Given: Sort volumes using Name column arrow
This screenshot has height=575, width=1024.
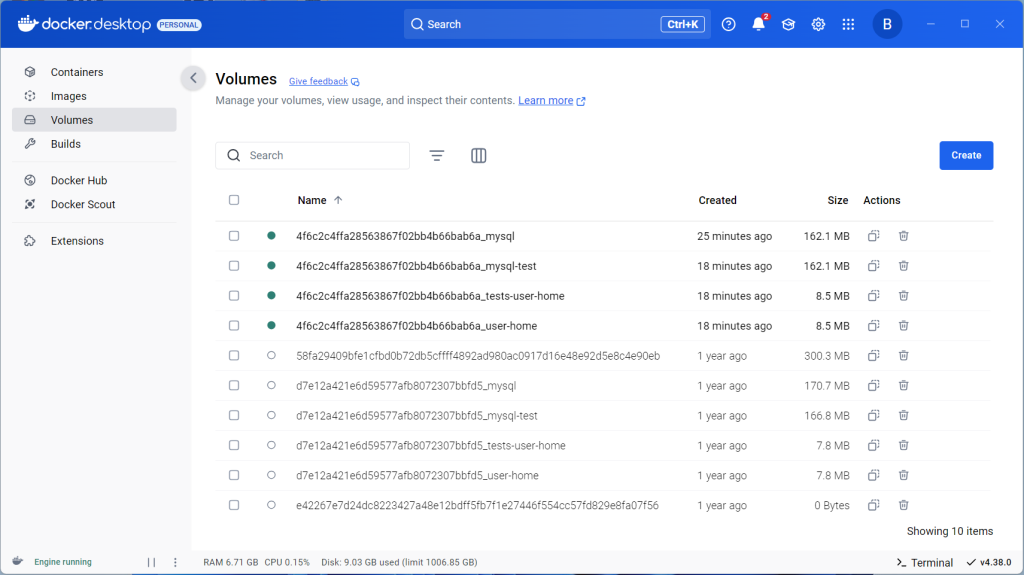Looking at the screenshot, I should pos(338,200).
